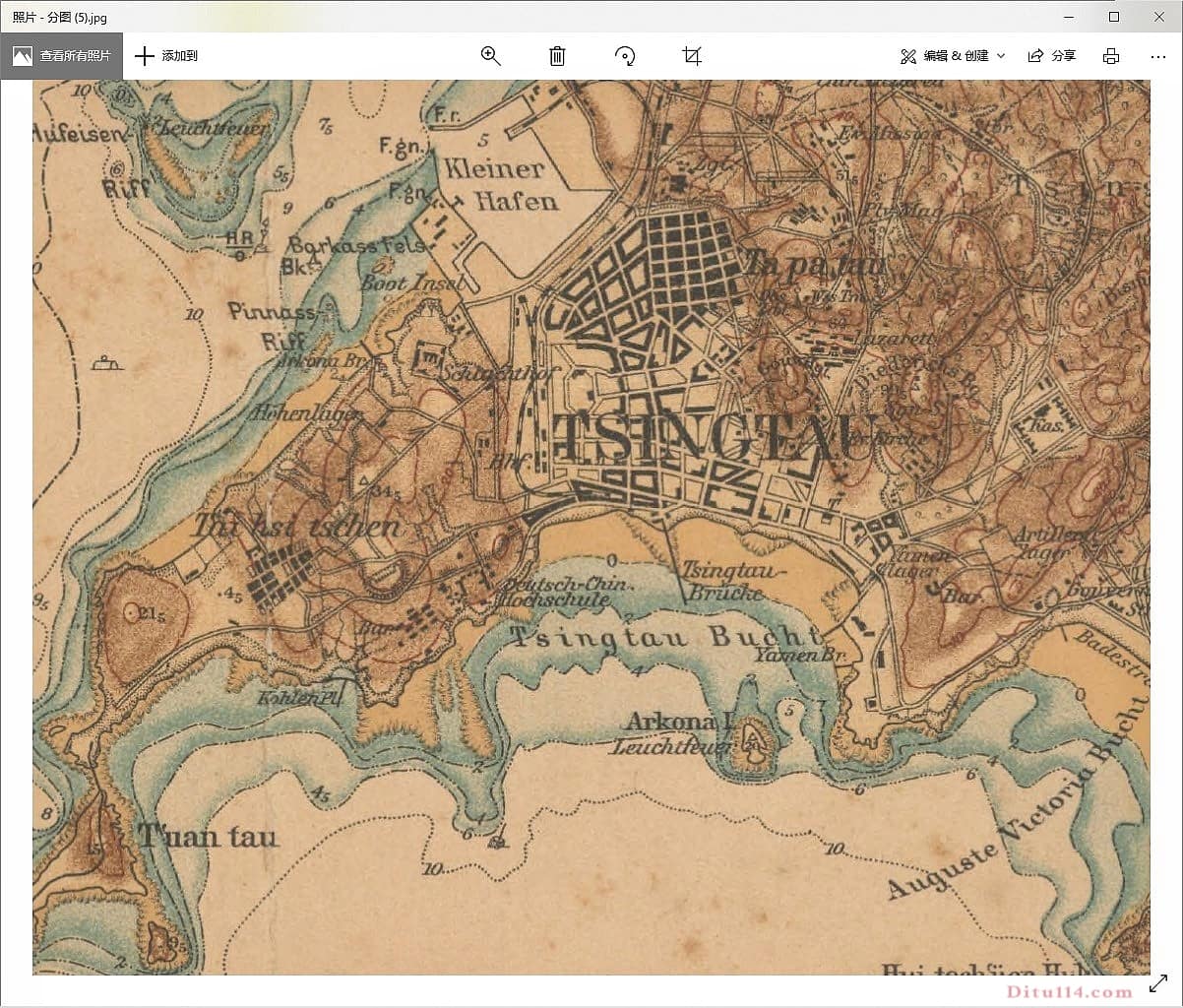Maximize the Photos window
Viewport: 1183px width, 1008px height.
[x=1114, y=17]
